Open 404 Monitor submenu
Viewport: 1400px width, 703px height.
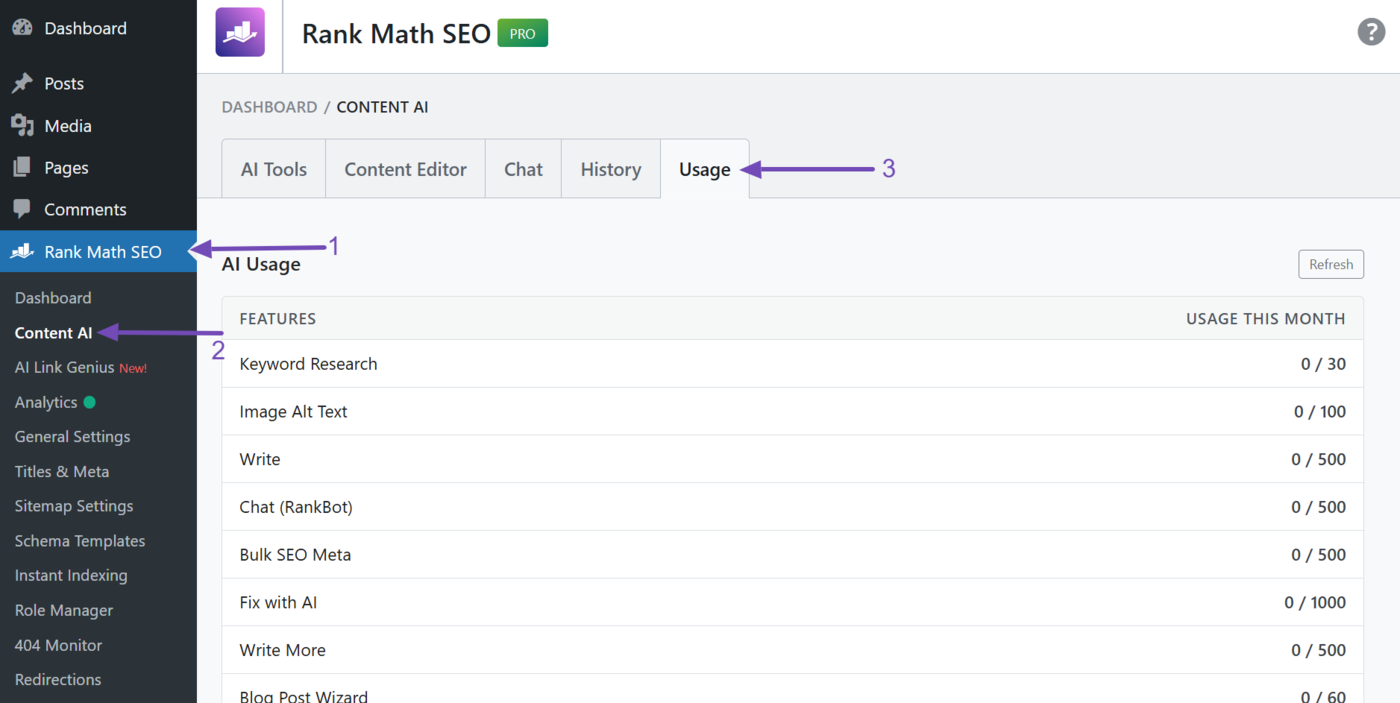pos(58,645)
